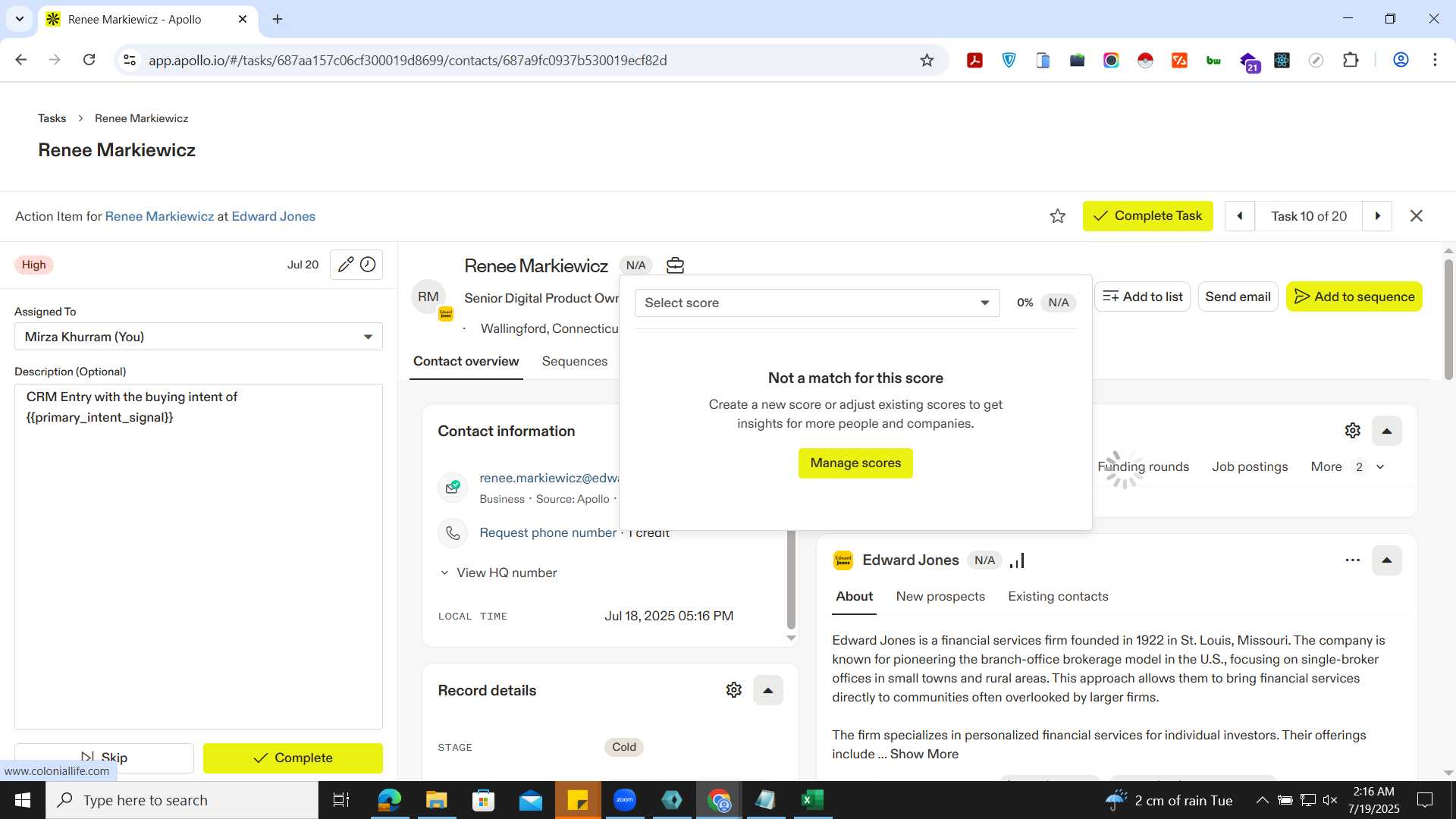Image resolution: width=1456 pixels, height=819 pixels.
Task: Open Bitwarden shield extension icon
Action: [1009, 61]
